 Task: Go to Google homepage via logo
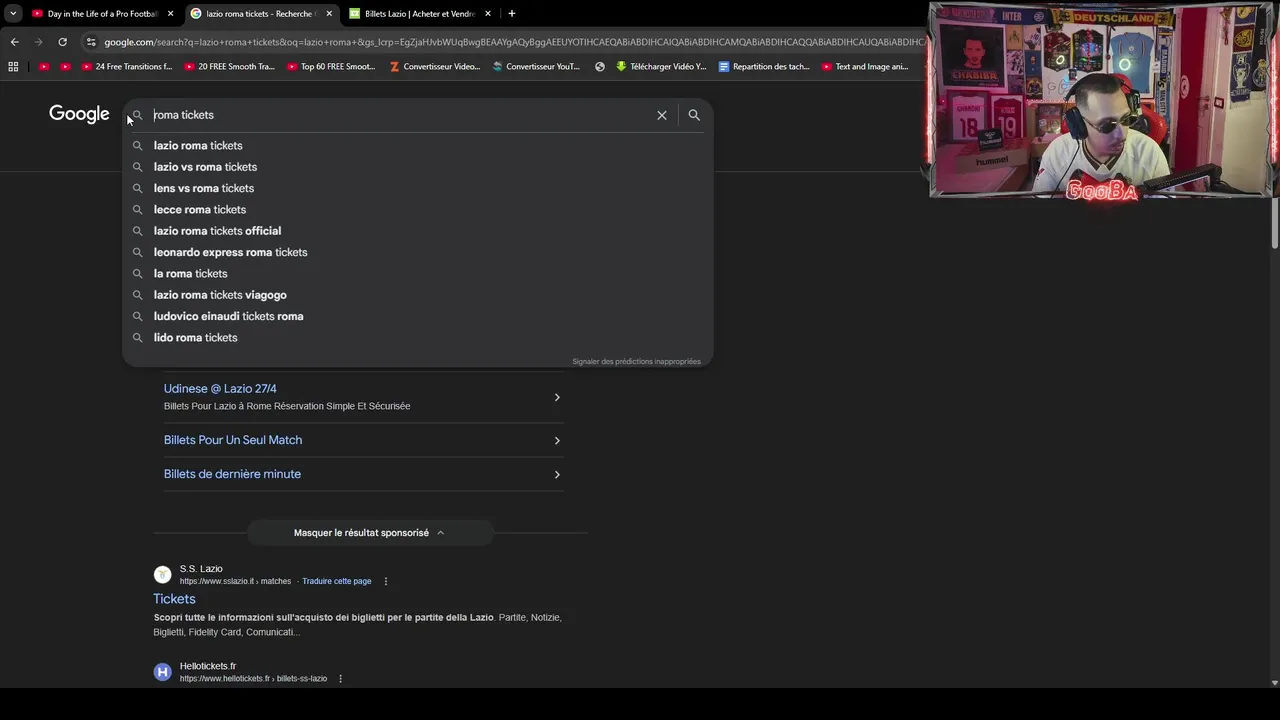pos(79,114)
